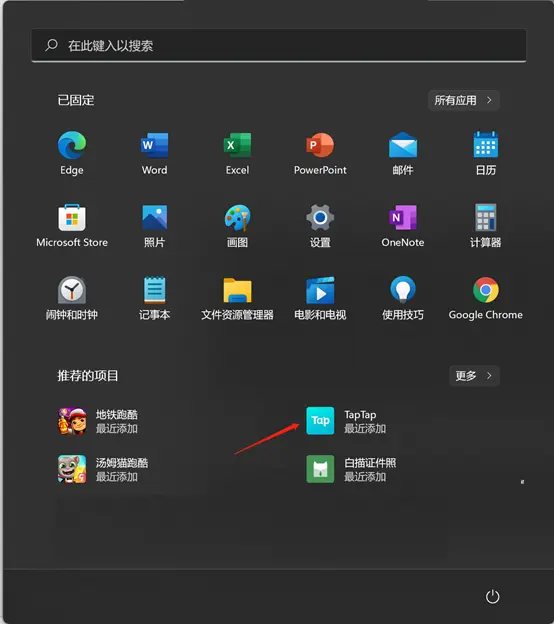Open Excel
The width and height of the screenshot is (554, 624).
[x=237, y=153]
